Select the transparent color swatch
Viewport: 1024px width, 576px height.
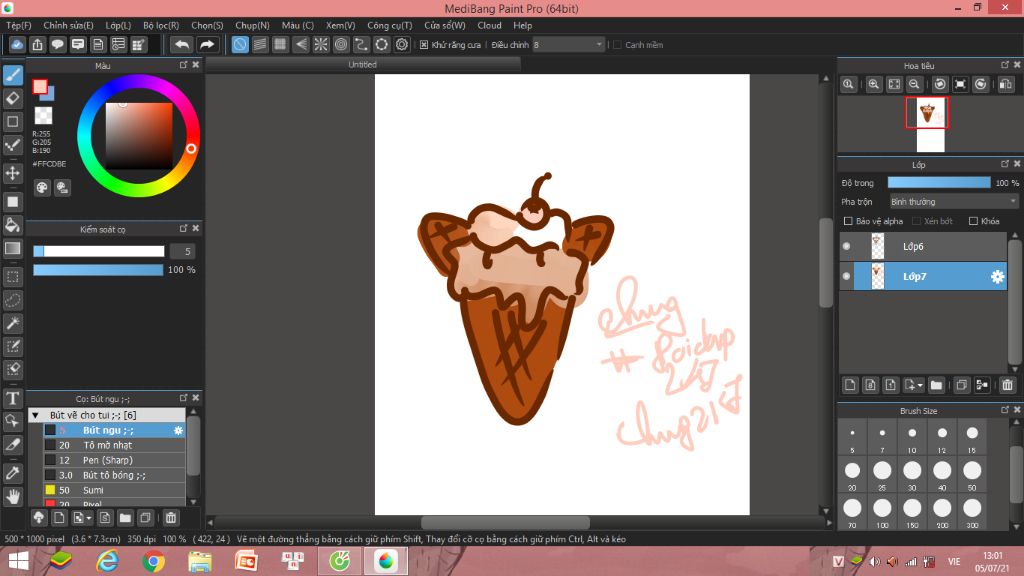[x=43, y=116]
